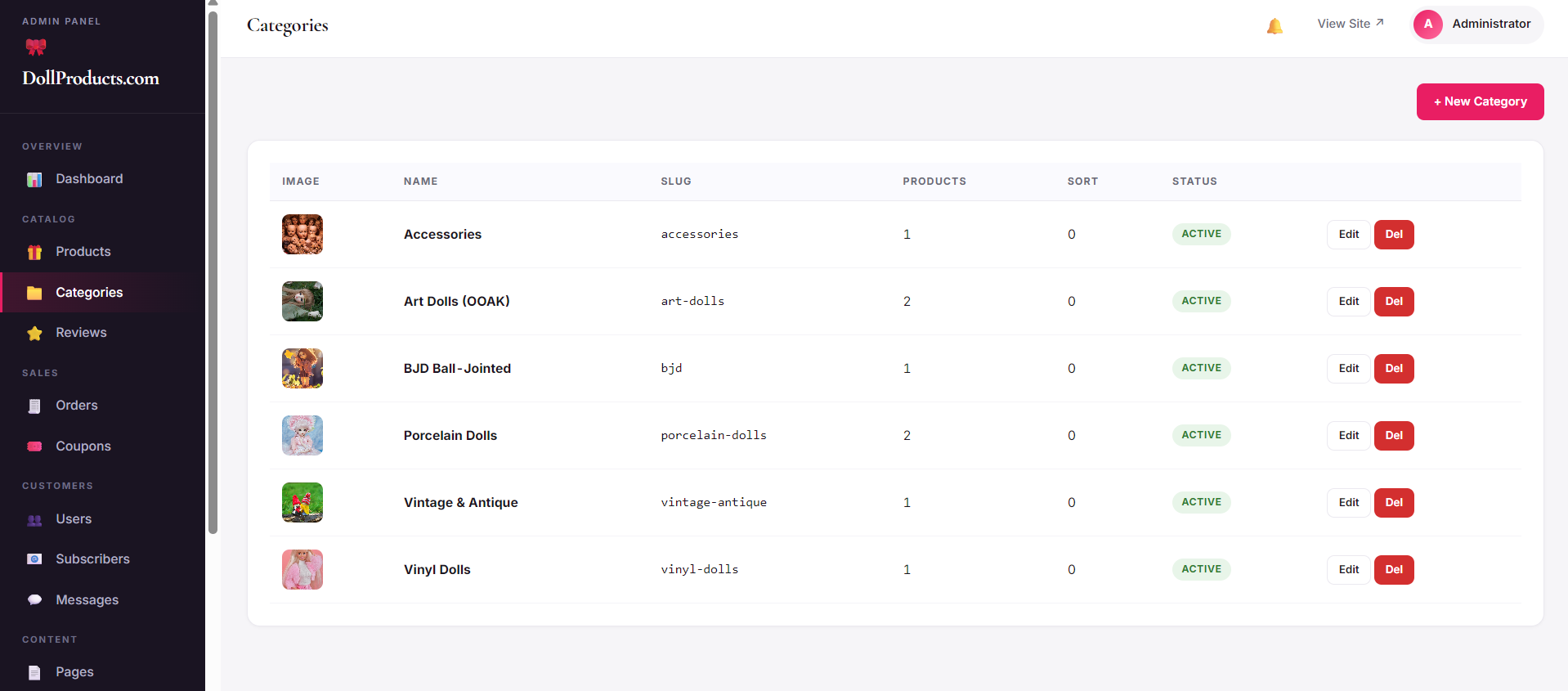Delete the Art Dolls (OOAK) category
This screenshot has width=1568, height=691.
(1394, 302)
